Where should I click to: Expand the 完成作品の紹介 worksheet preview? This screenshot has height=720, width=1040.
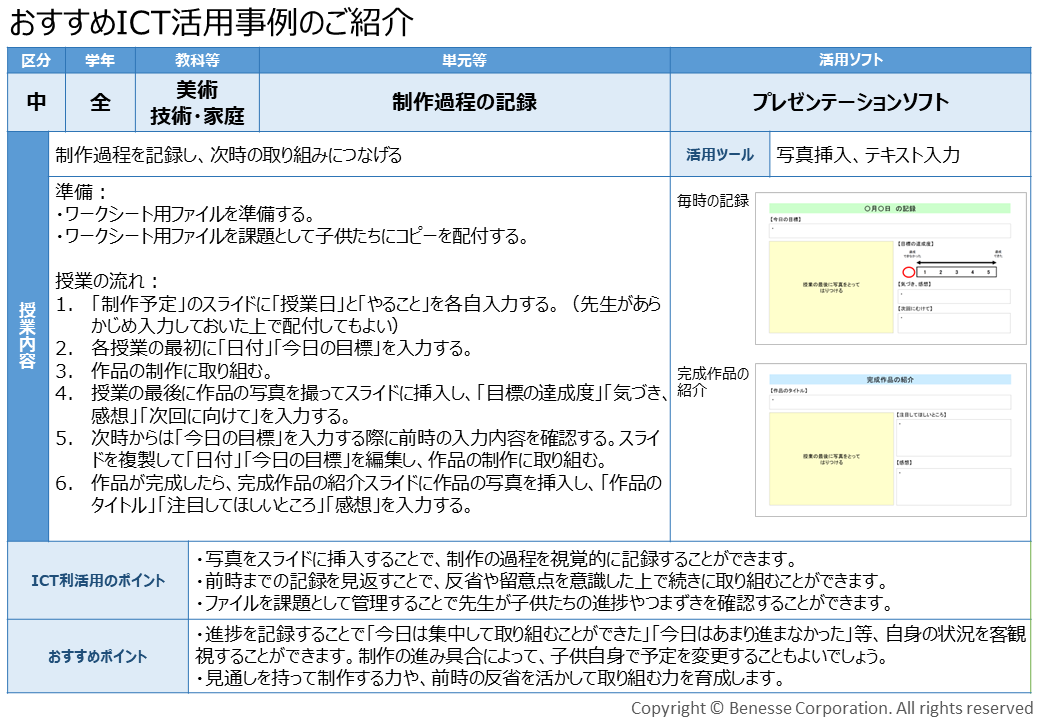pos(890,440)
